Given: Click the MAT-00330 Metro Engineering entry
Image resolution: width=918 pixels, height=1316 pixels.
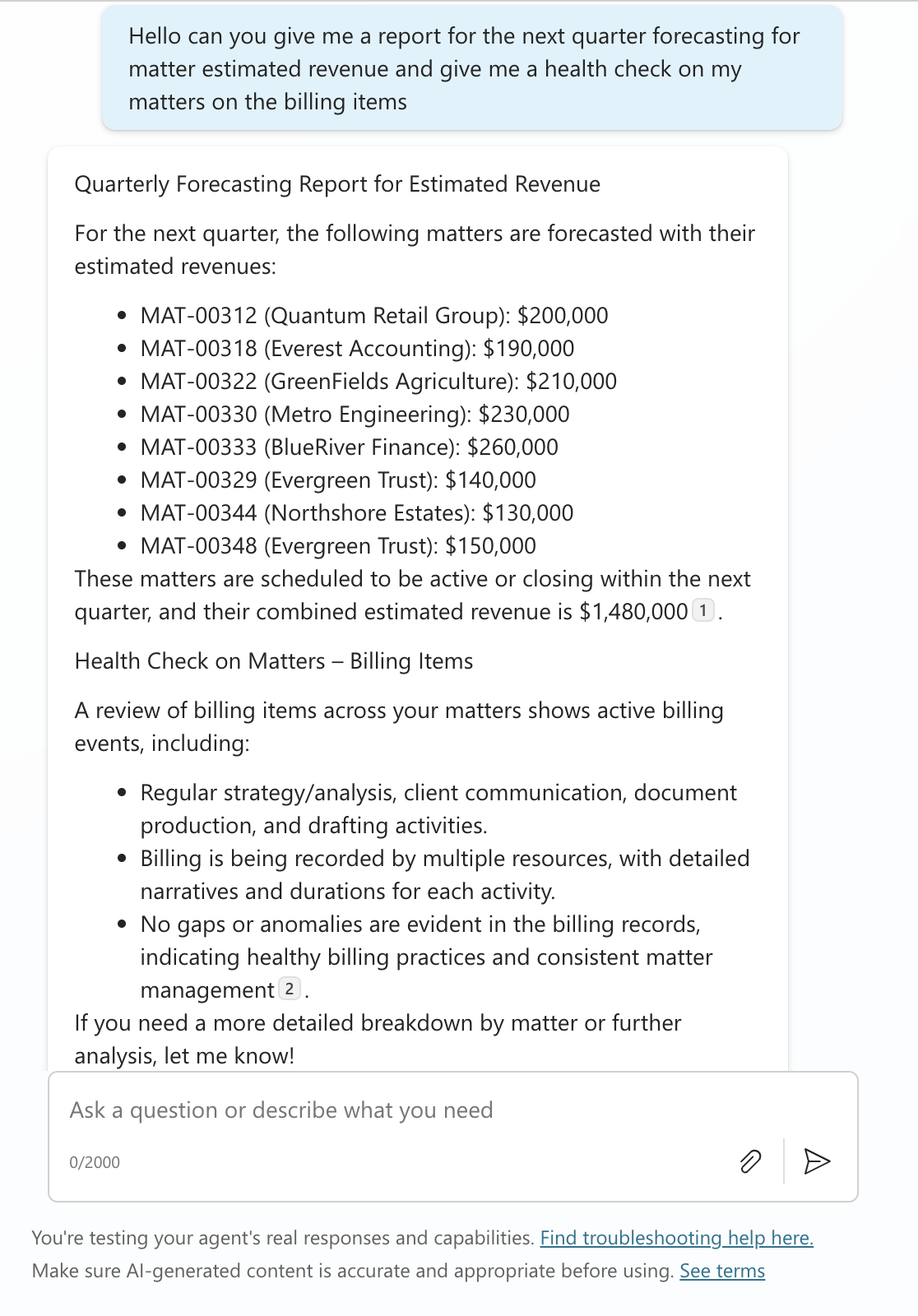Looking at the screenshot, I should click(355, 415).
